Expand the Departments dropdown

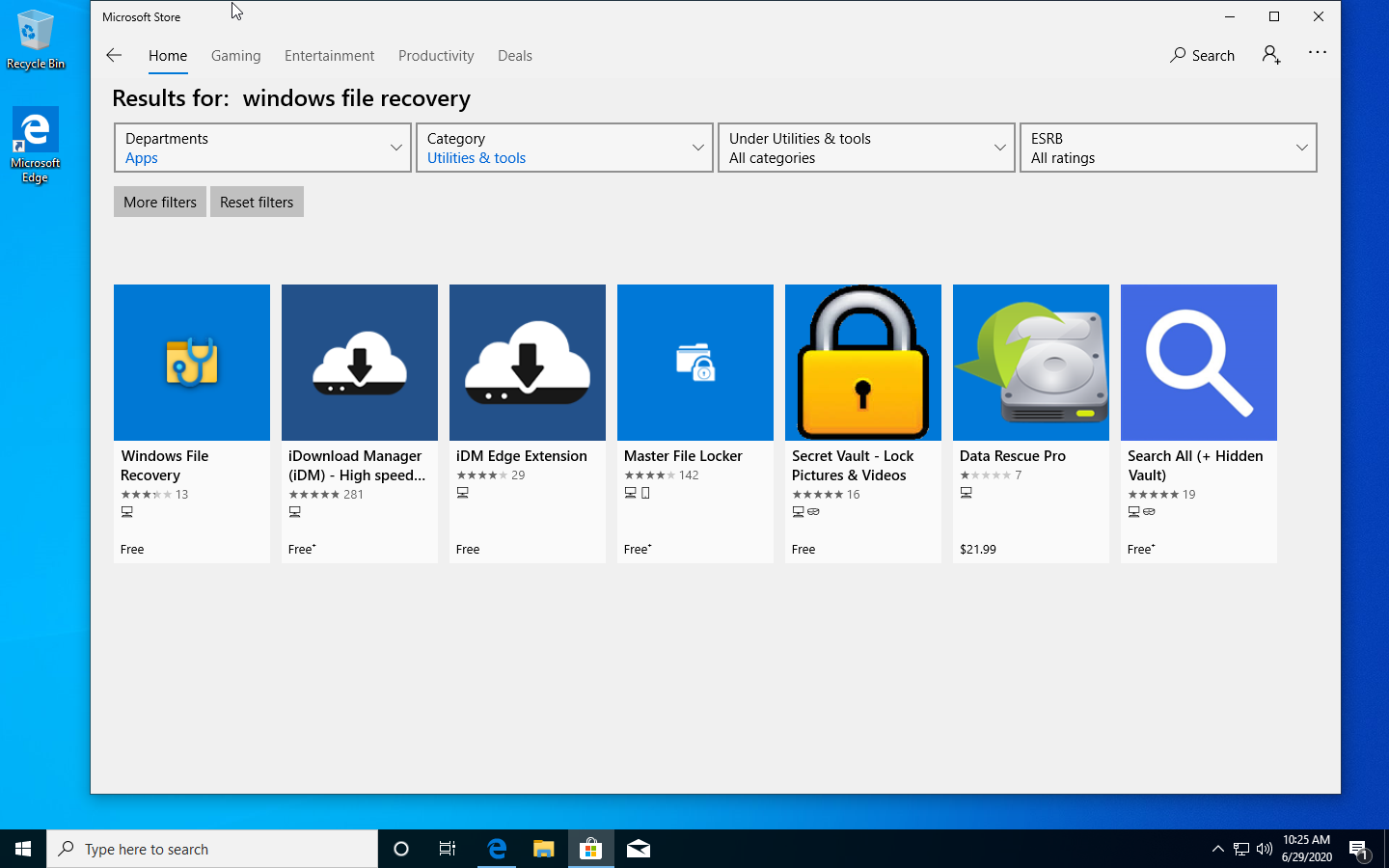(x=262, y=148)
